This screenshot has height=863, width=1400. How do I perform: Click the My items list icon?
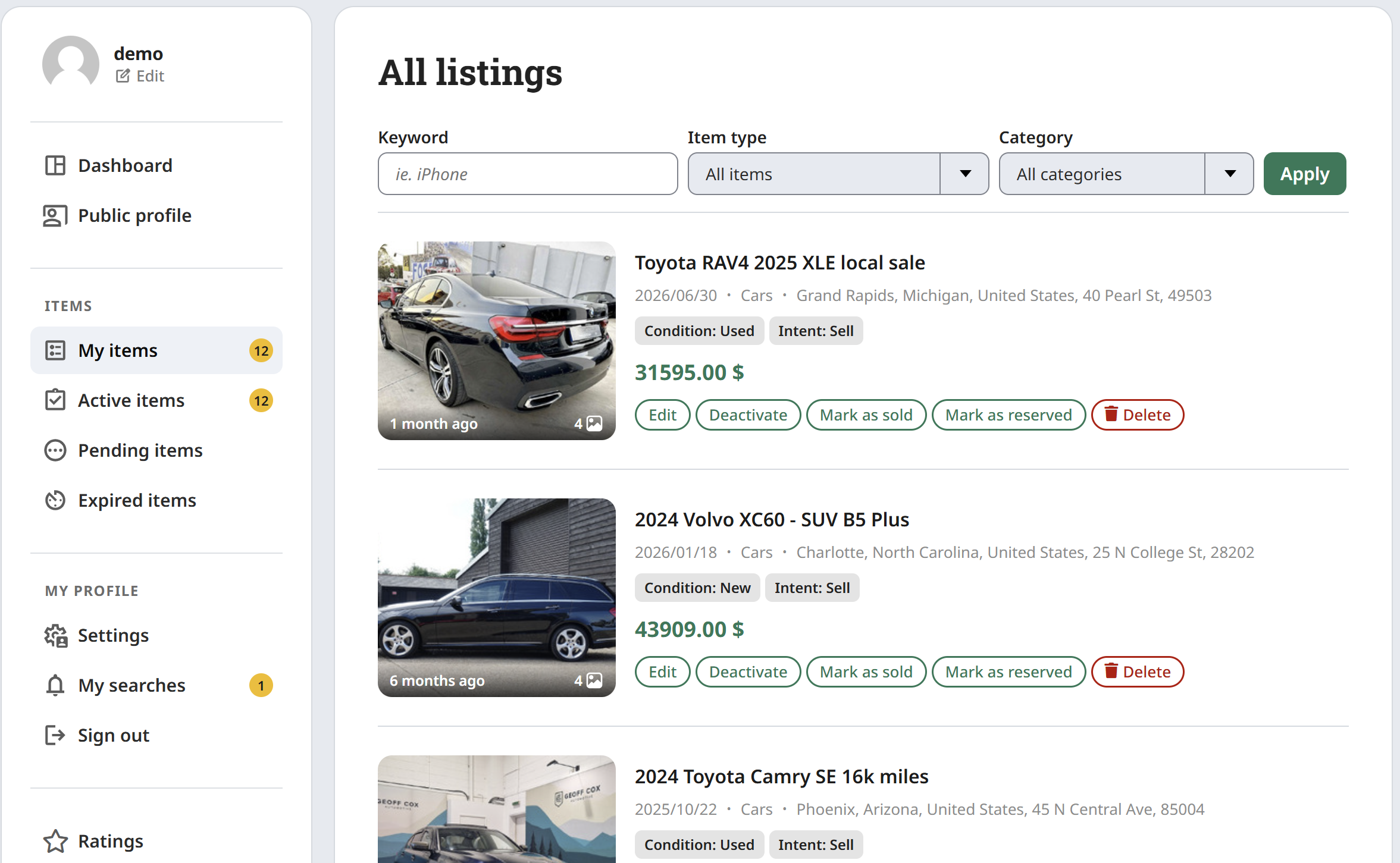(x=55, y=350)
